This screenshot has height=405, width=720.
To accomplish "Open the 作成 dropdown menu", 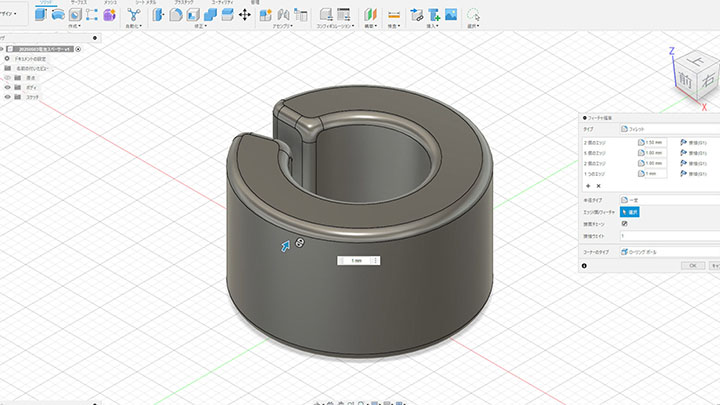I will (74, 26).
